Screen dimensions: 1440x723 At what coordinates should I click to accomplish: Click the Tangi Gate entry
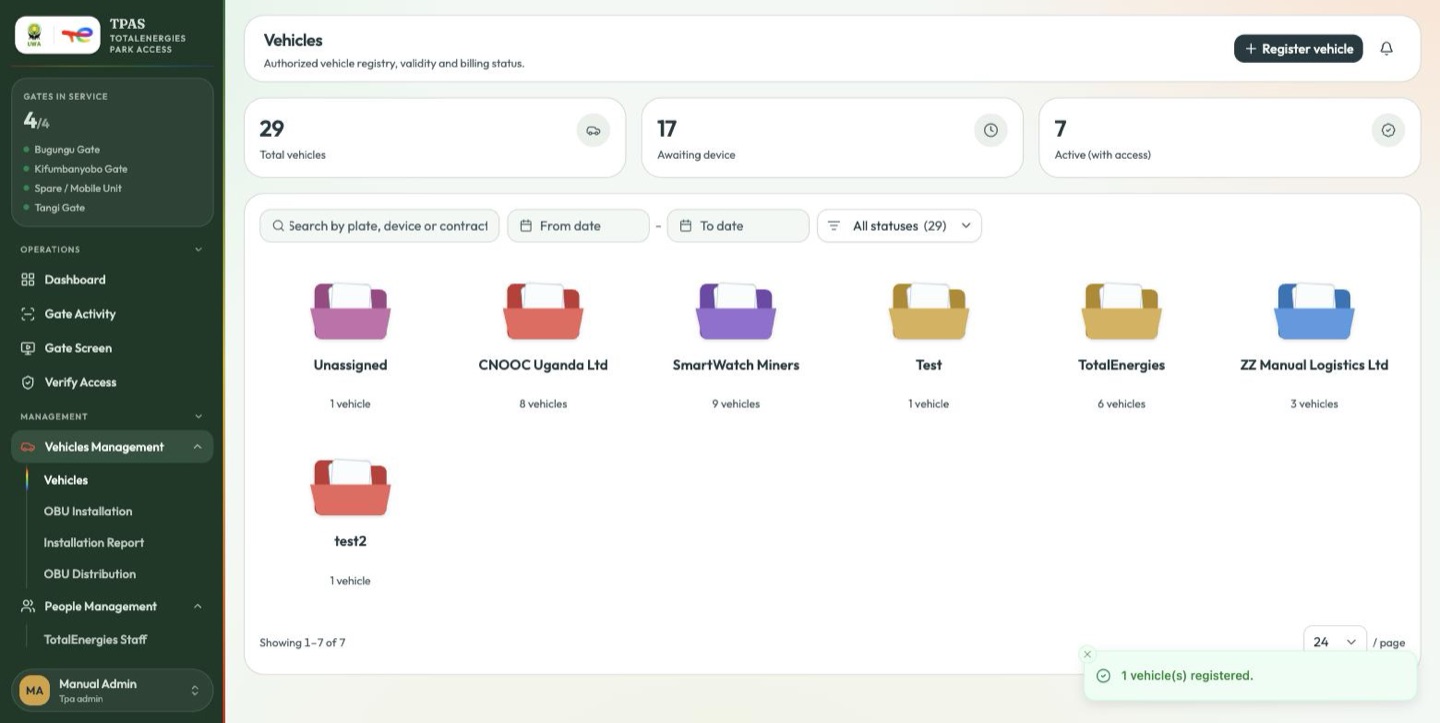click(x=60, y=208)
